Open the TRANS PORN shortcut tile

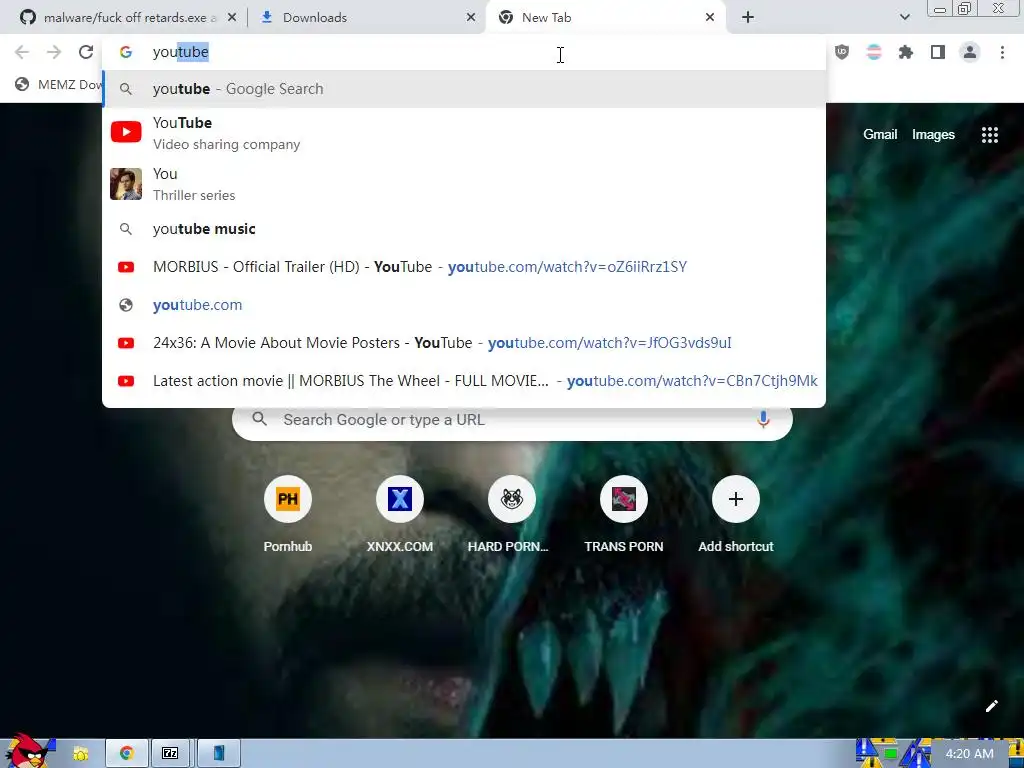tap(624, 516)
